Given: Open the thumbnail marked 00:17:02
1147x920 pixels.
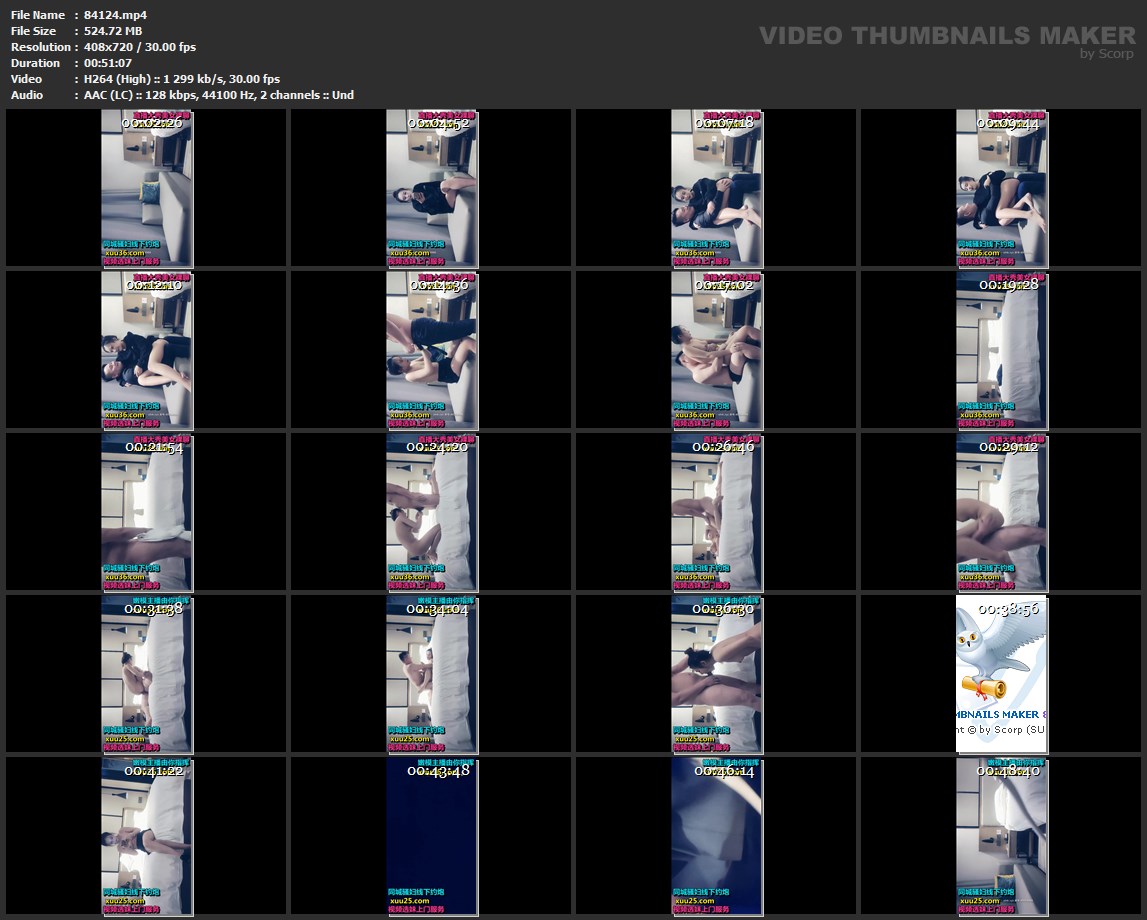Looking at the screenshot, I should point(716,350).
